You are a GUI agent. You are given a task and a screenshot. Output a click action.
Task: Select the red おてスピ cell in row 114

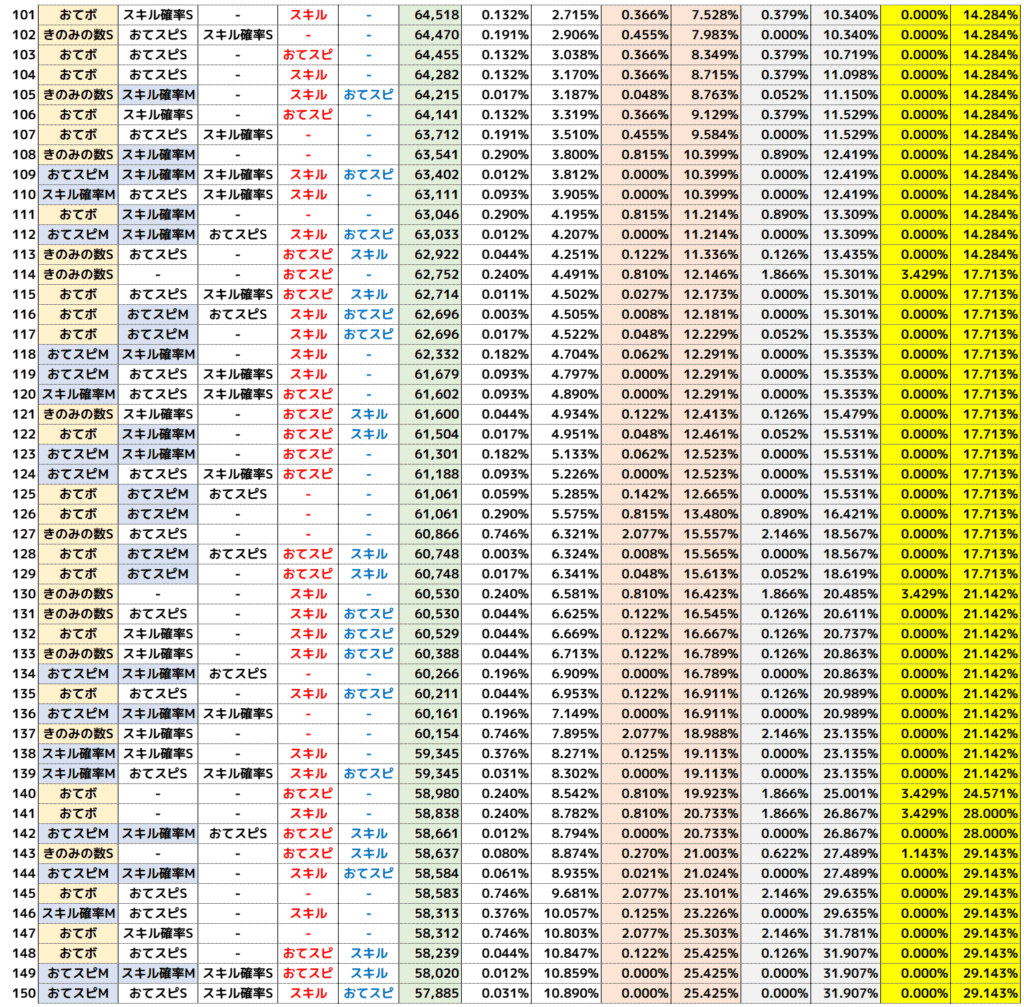click(x=308, y=274)
